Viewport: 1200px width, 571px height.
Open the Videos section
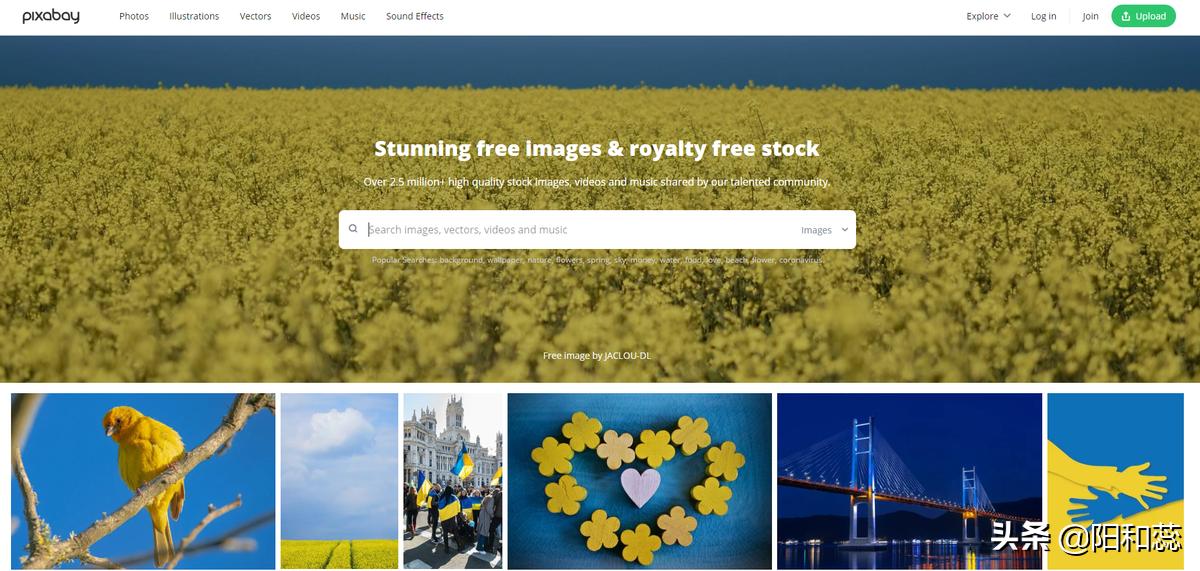(306, 16)
